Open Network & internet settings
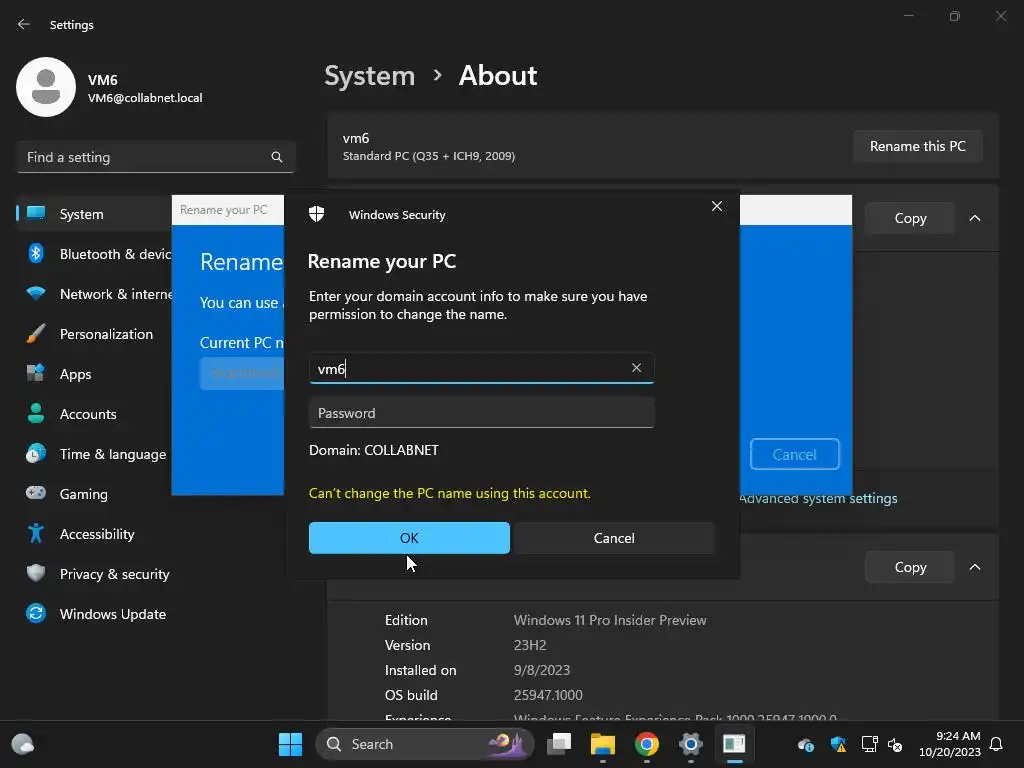This screenshot has height=768, width=1024. pyautogui.click(x=95, y=294)
